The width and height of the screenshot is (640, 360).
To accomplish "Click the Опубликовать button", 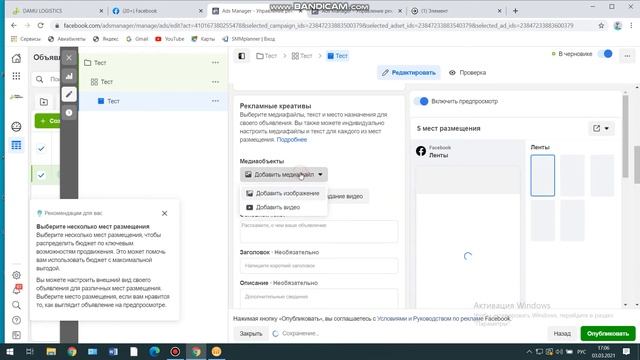I will coord(608,333).
